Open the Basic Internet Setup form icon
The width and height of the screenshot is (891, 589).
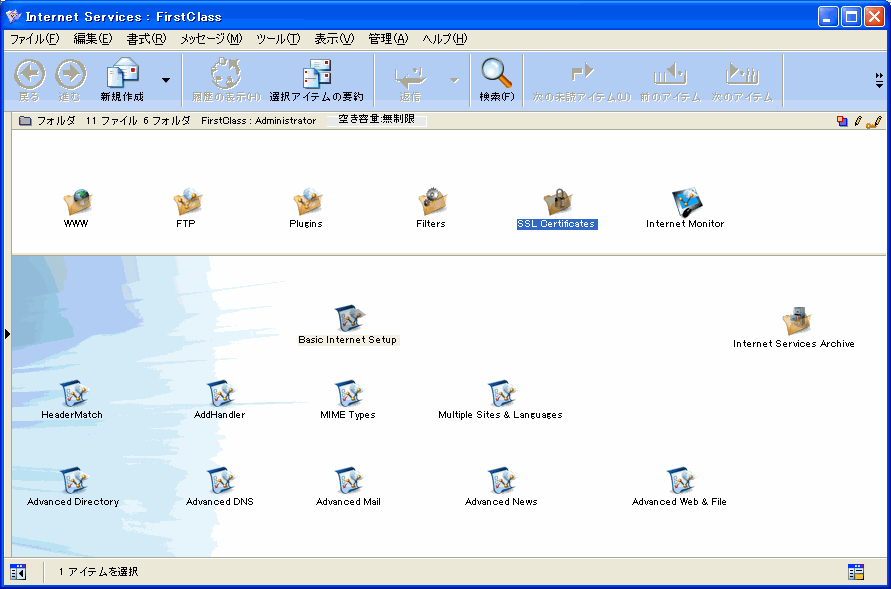pyautogui.click(x=349, y=319)
